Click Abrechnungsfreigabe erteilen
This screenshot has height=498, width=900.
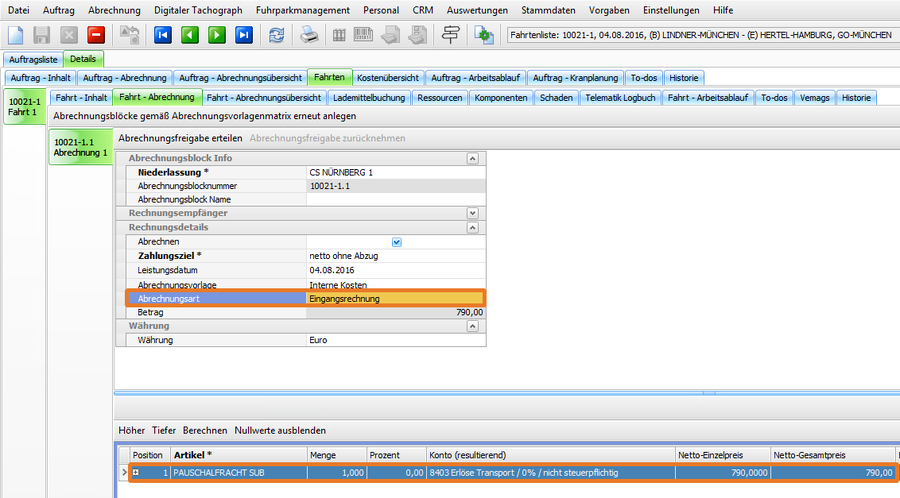click(180, 138)
